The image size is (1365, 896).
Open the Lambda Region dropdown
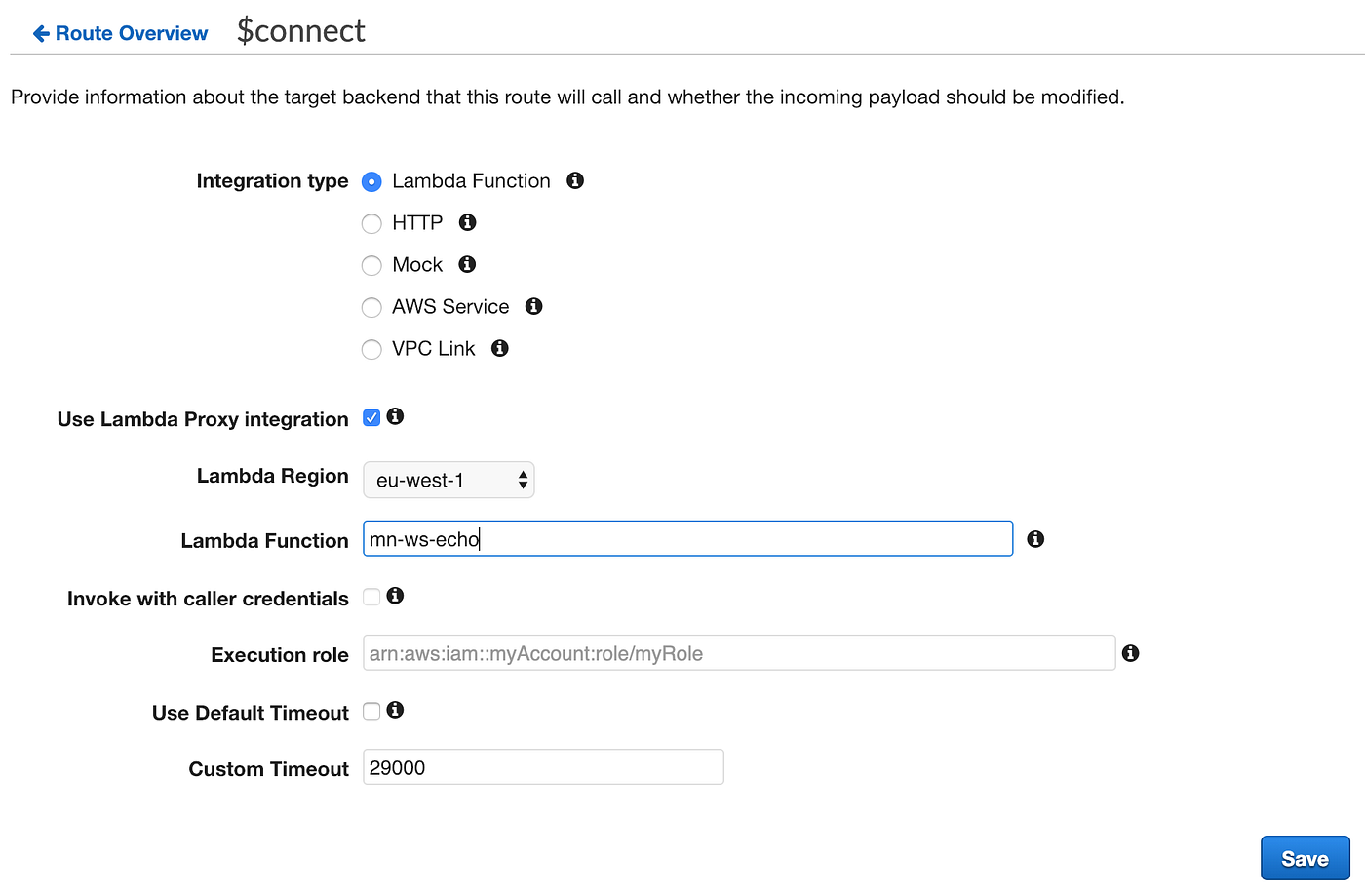tap(448, 480)
